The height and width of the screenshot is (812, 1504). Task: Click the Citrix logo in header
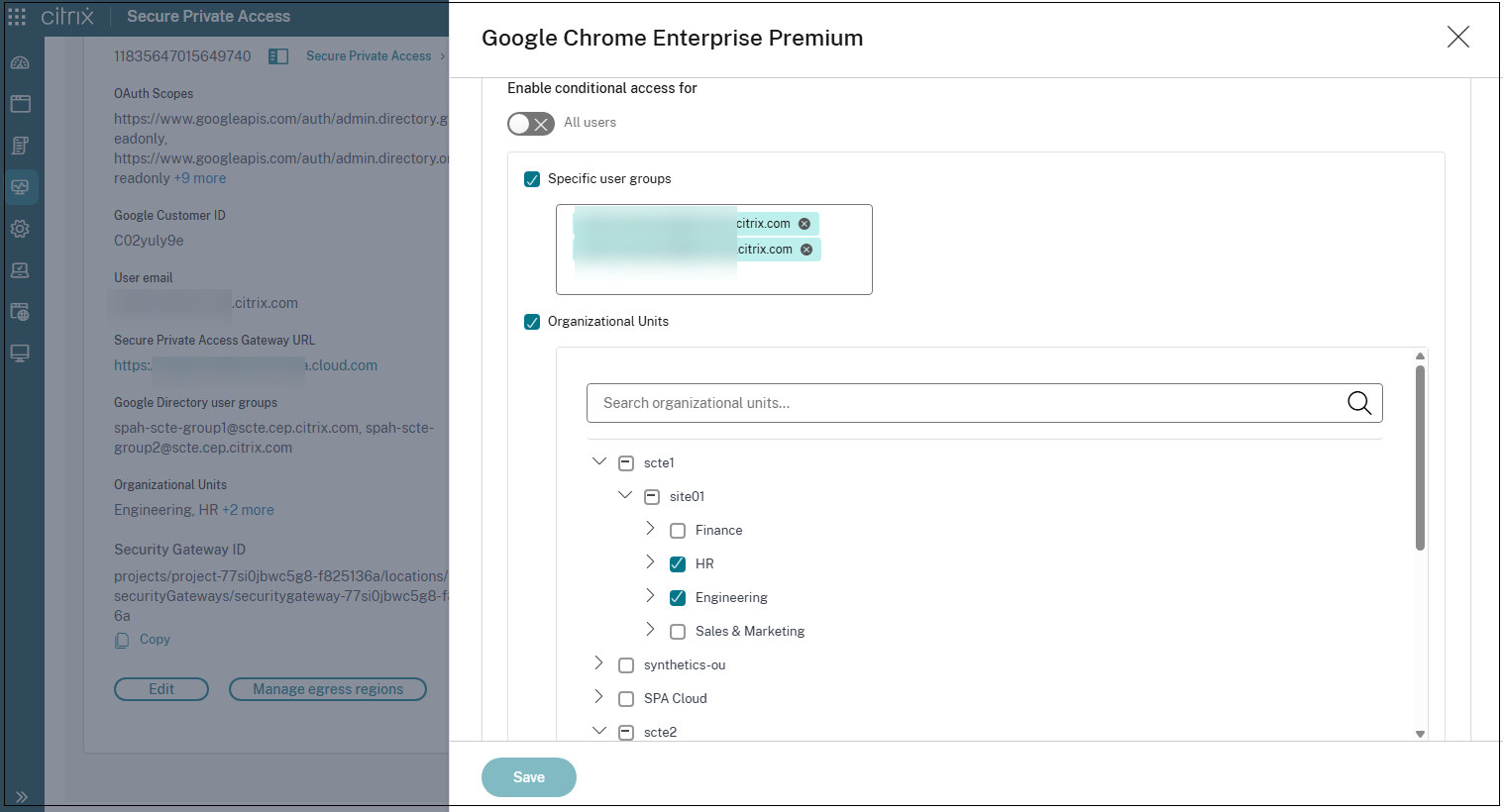coord(67,17)
